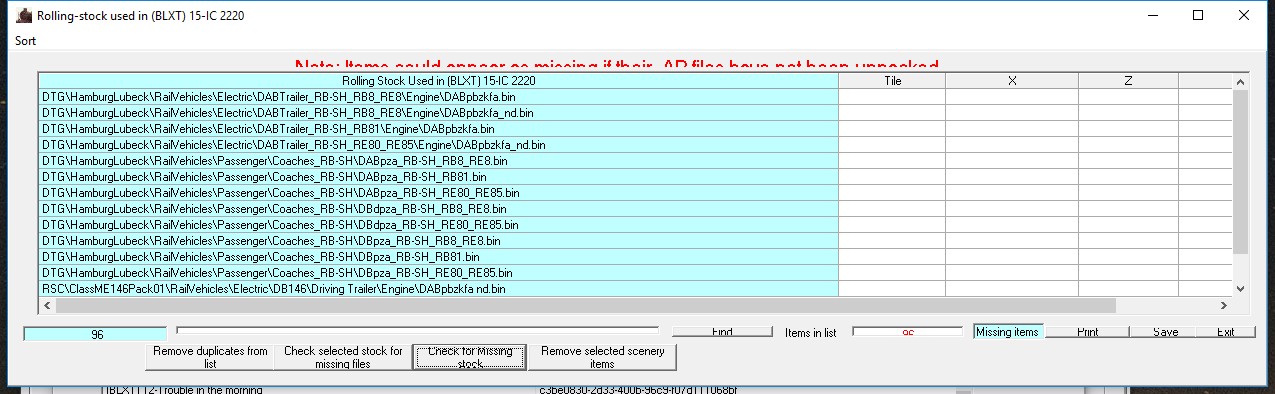This screenshot has width=1275, height=394.
Task: Click Rolling Stock Used in column header
Action: 439,80
